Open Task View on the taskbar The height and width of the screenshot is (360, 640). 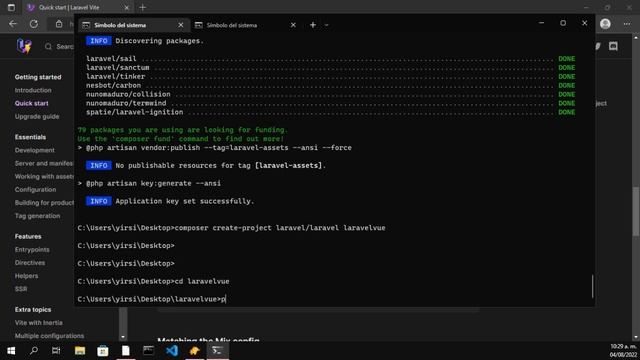(x=56, y=351)
